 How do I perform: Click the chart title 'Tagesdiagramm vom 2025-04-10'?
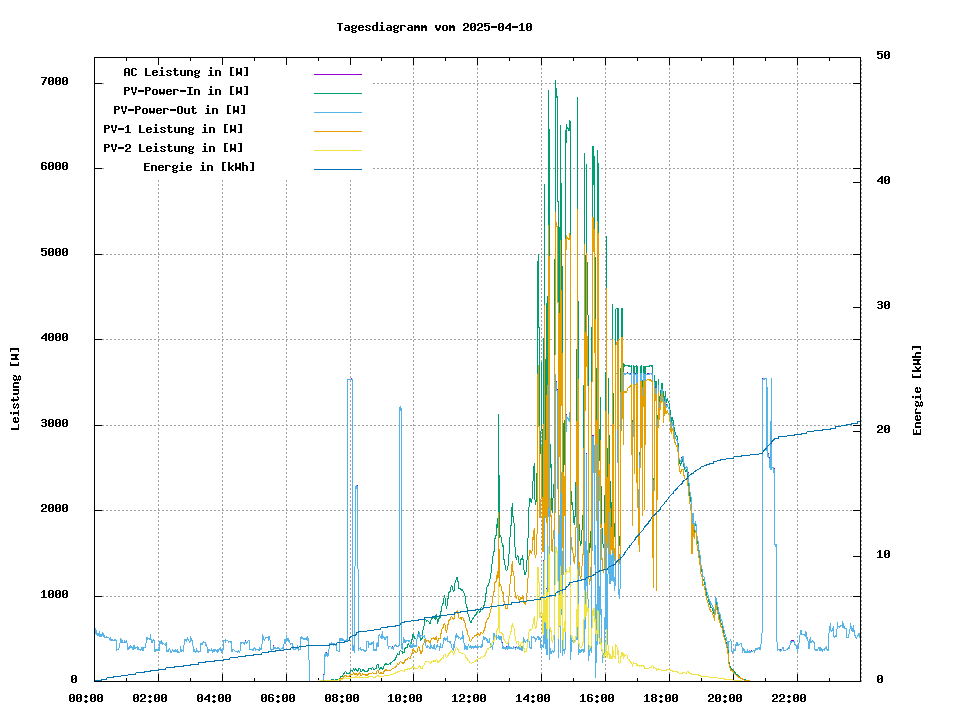click(x=434, y=27)
